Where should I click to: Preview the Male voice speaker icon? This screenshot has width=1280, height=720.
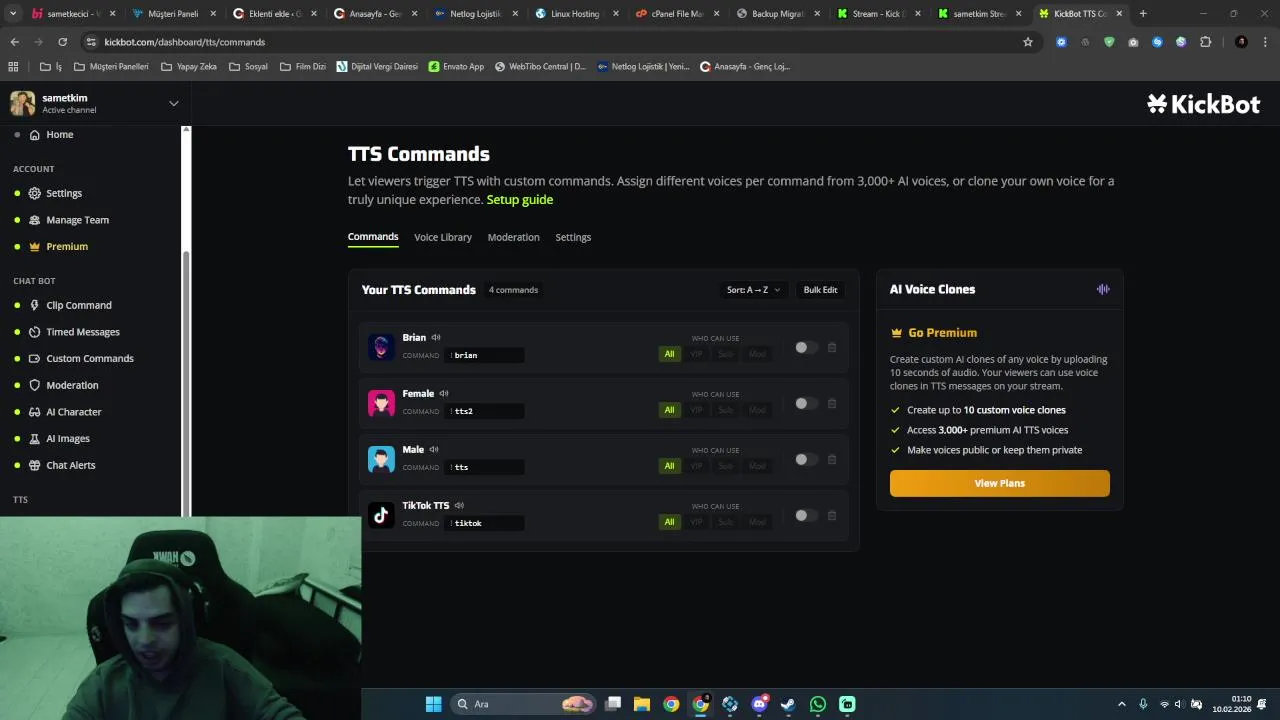point(434,450)
